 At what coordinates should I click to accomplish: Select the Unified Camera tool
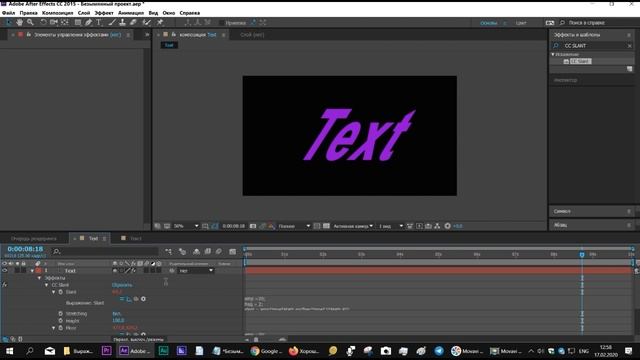pos(53,22)
